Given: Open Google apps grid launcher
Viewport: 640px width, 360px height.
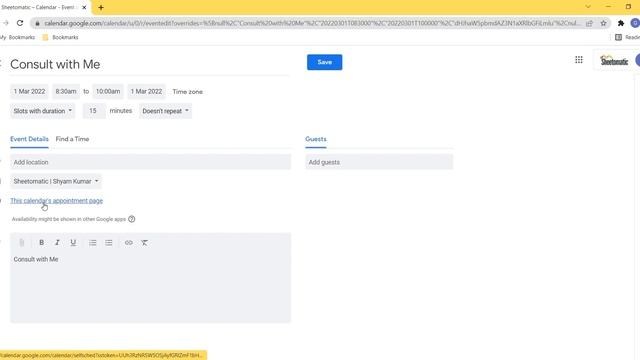Looking at the screenshot, I should [579, 60].
